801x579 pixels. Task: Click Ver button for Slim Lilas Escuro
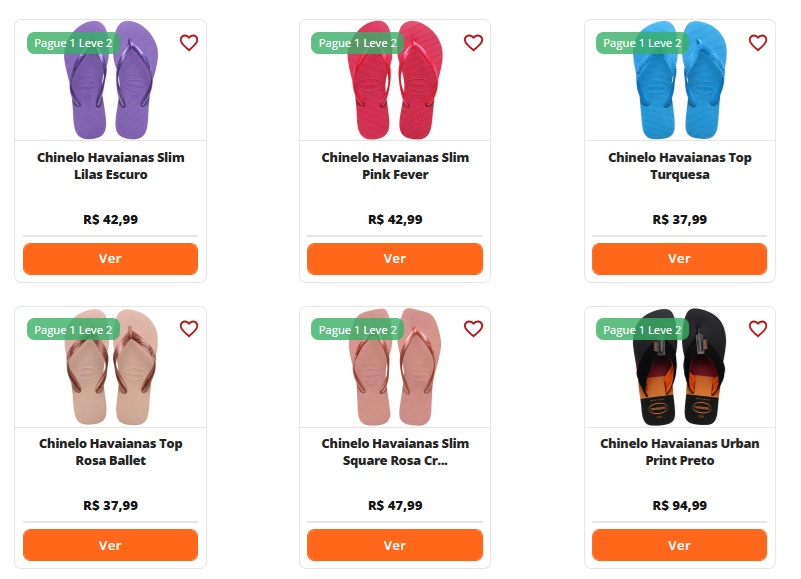click(110, 258)
